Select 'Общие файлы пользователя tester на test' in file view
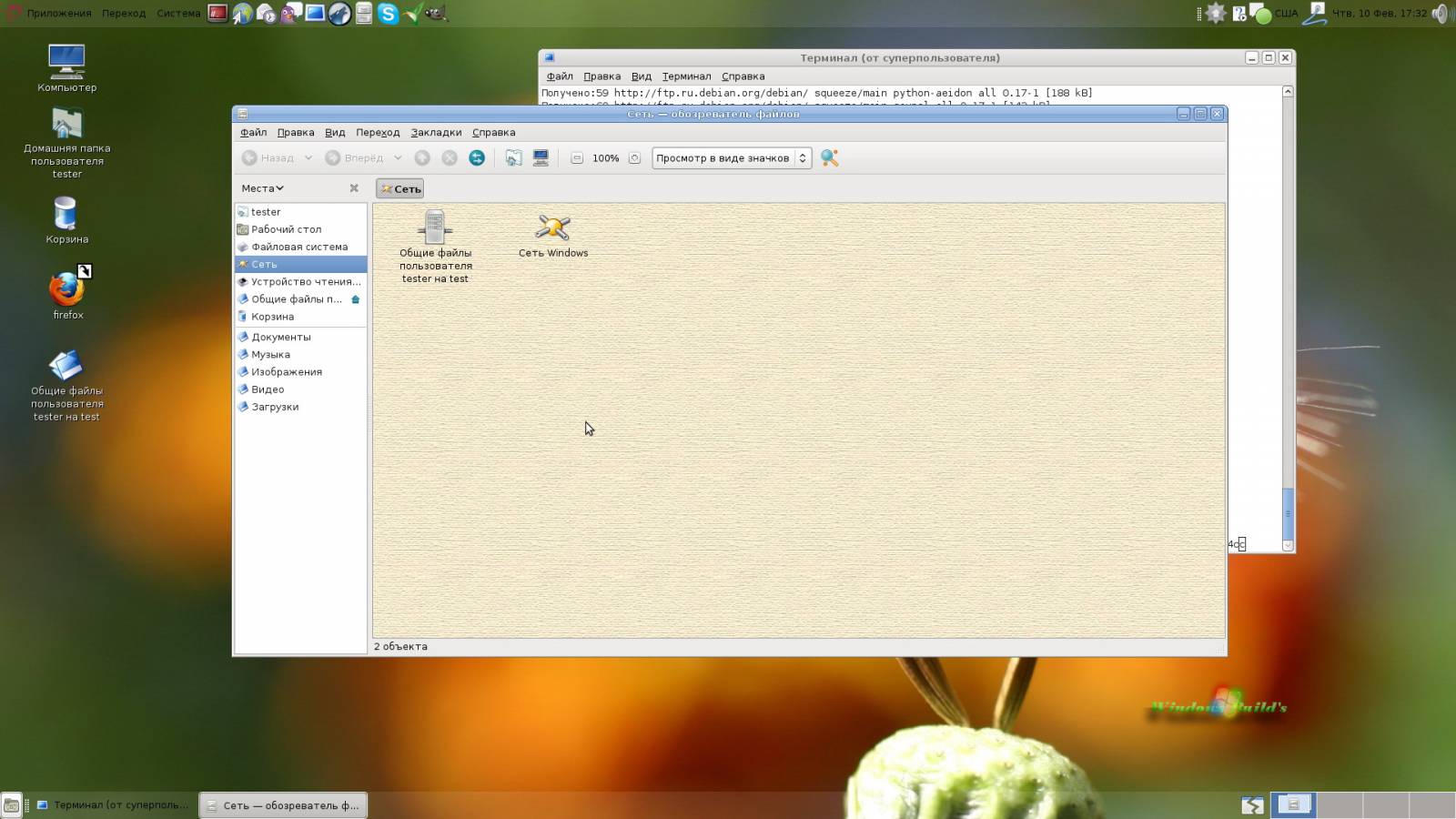This screenshot has height=819, width=1456. (435, 247)
